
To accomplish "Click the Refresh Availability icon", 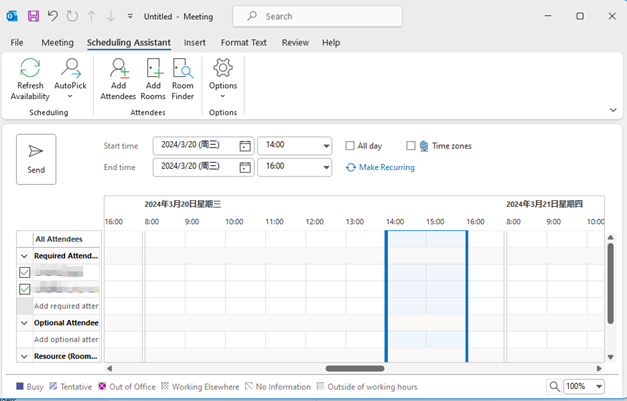I will tap(30, 70).
